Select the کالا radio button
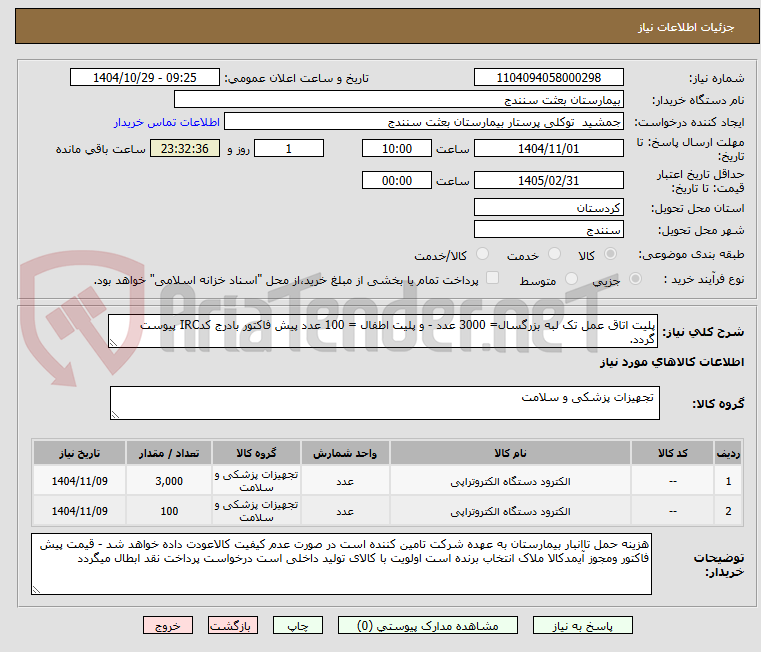Image resolution: width=761 pixels, height=652 pixels. click(x=611, y=254)
